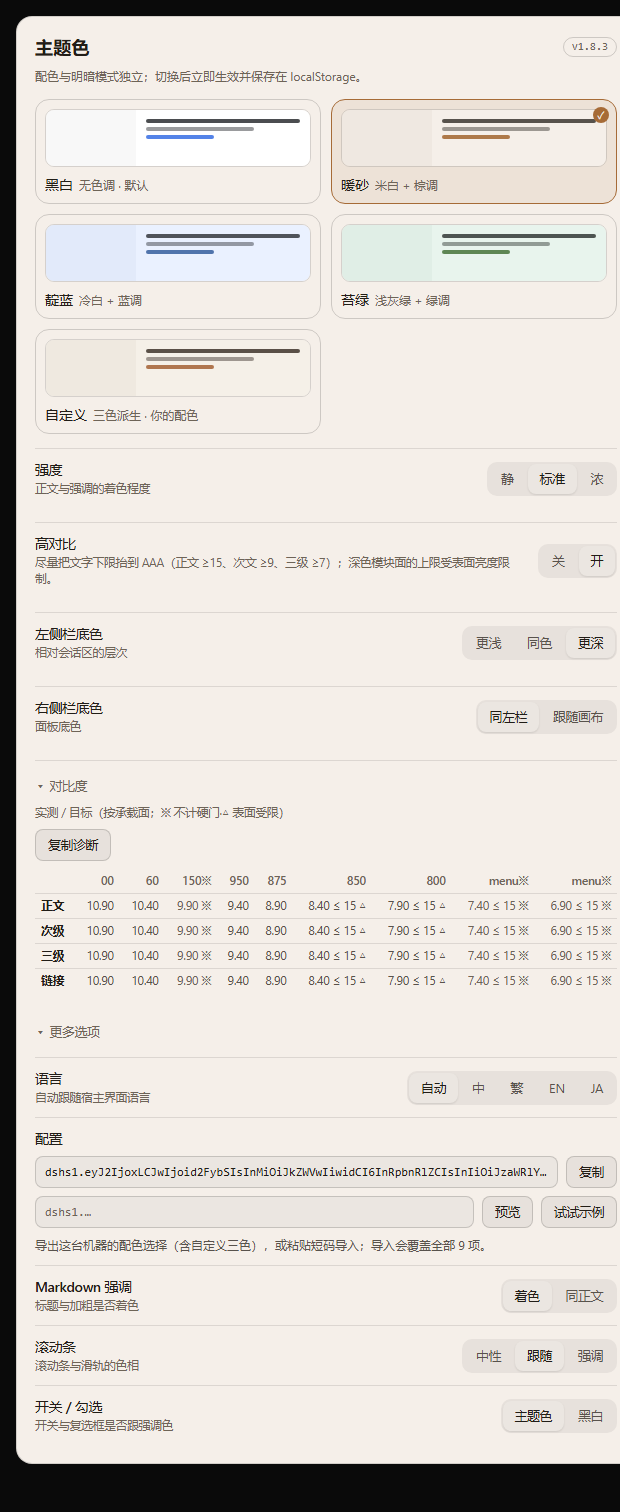The height and width of the screenshot is (1512, 620).
Task: Select the 黑白 theme card
Action: pos(178,151)
